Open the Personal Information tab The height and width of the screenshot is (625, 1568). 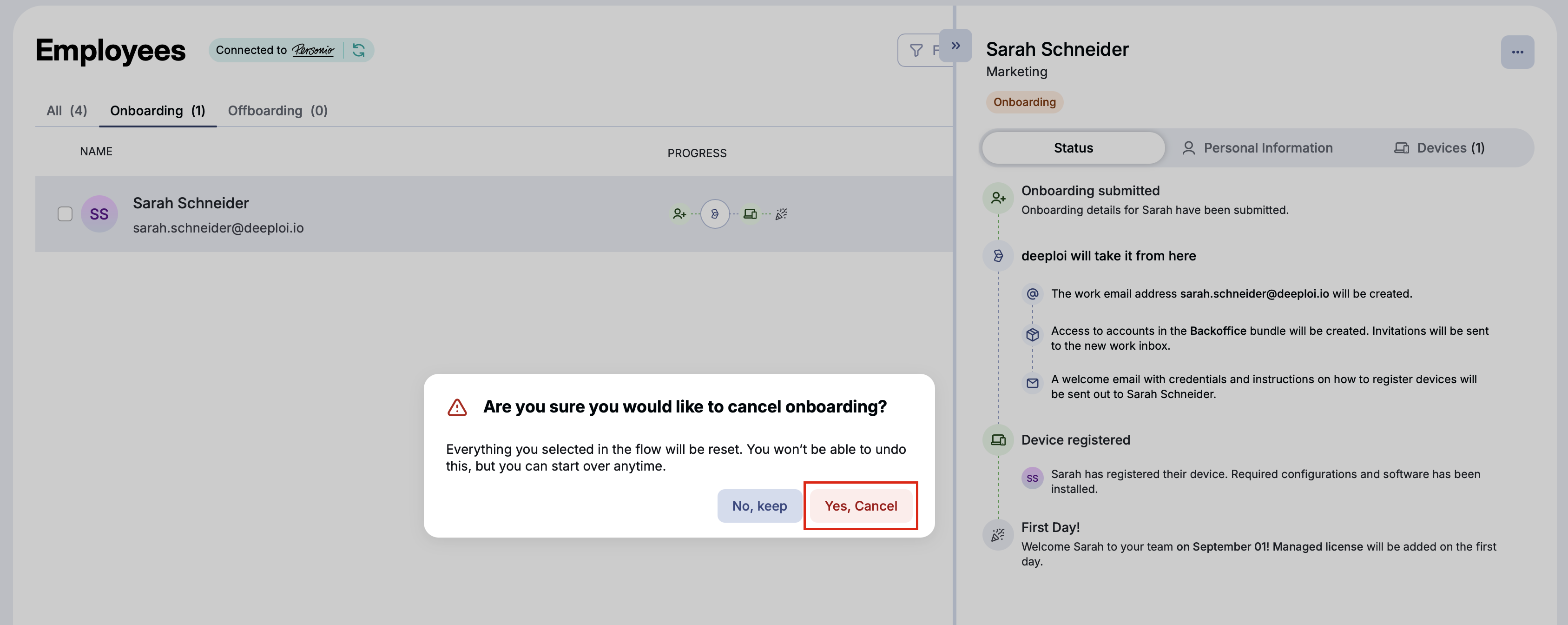(x=1257, y=148)
